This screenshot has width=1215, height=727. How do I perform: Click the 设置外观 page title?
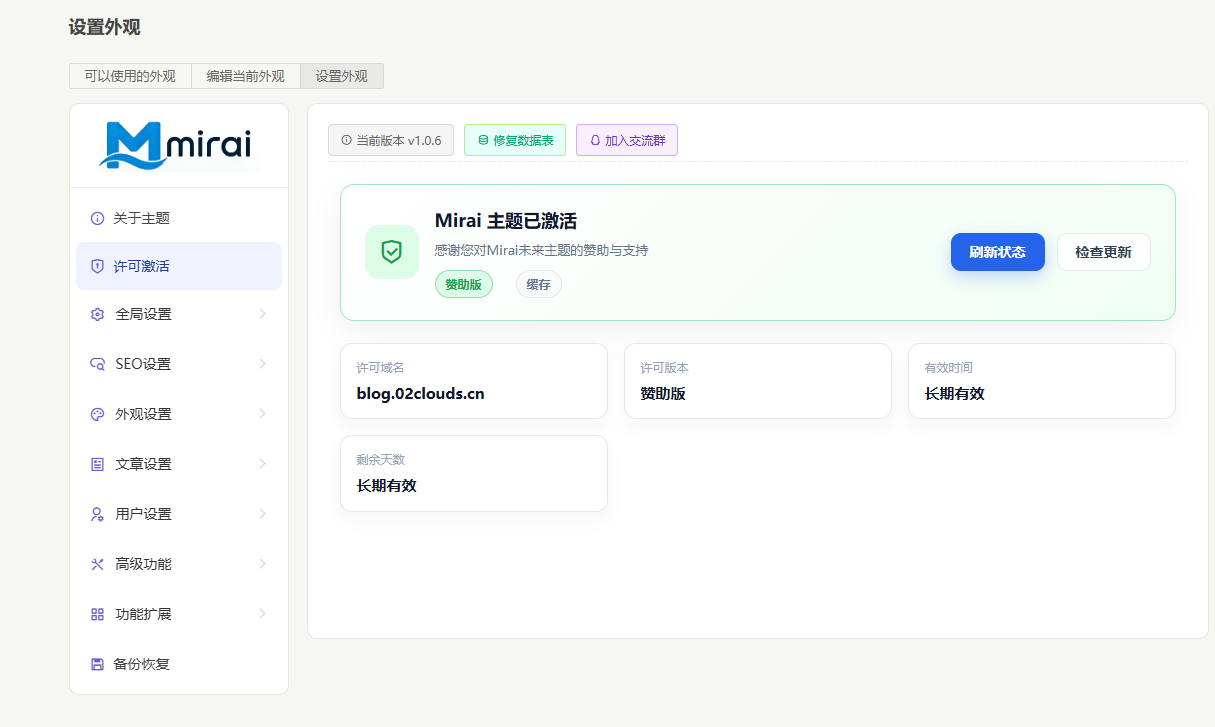[105, 27]
